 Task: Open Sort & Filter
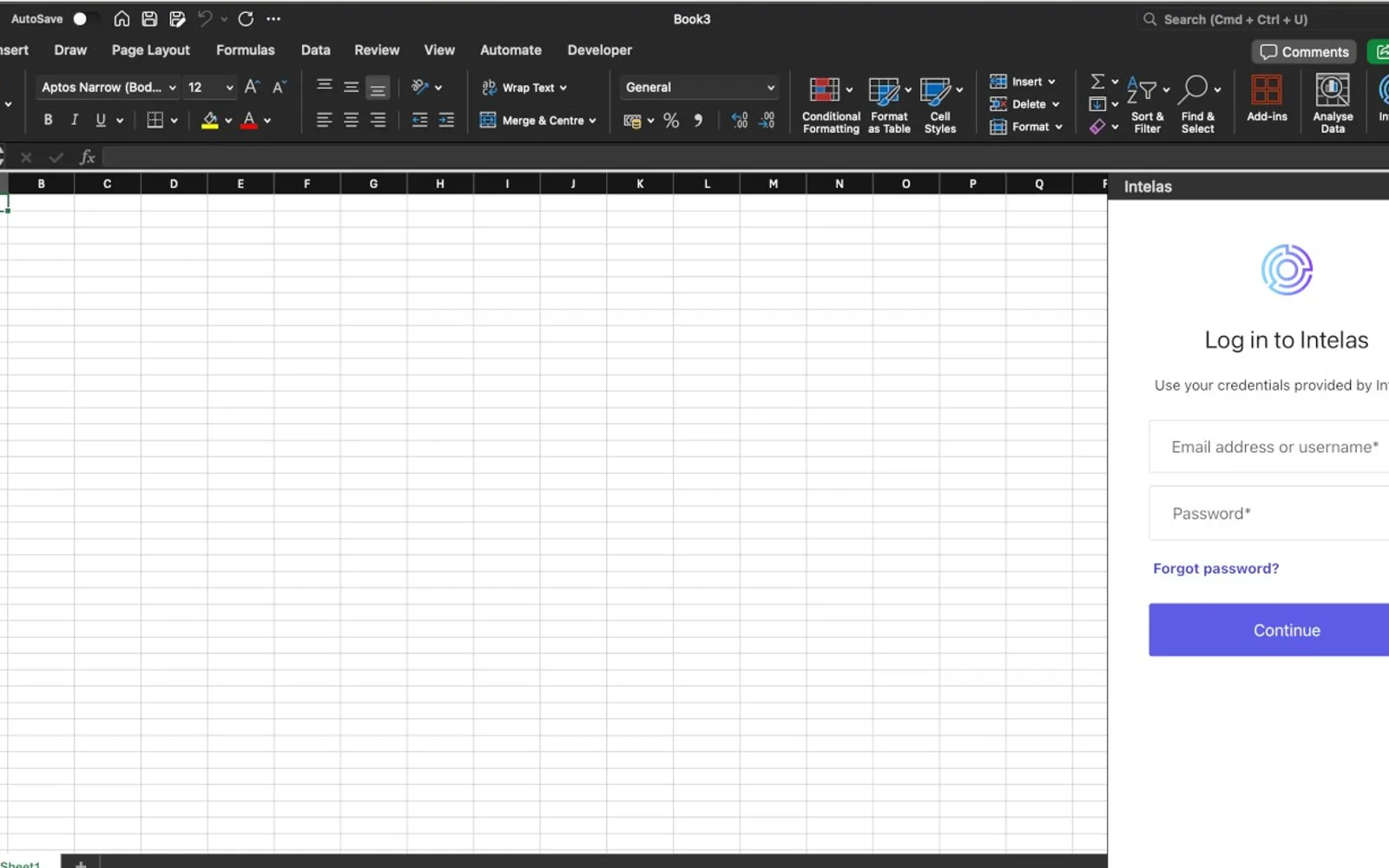tap(1148, 105)
